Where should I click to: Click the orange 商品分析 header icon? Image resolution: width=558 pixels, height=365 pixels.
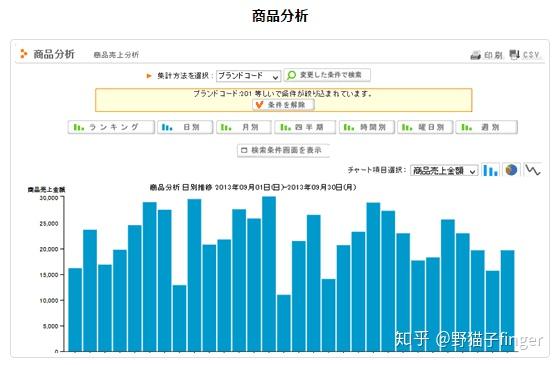coord(23,54)
